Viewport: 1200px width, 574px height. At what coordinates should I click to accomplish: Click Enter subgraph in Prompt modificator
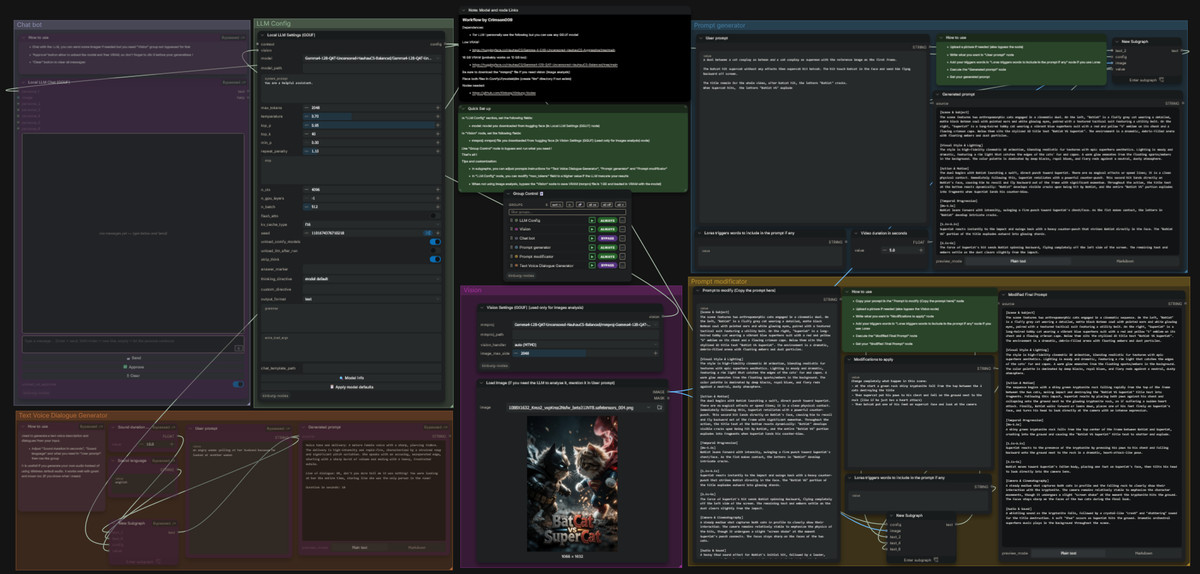tap(921, 560)
